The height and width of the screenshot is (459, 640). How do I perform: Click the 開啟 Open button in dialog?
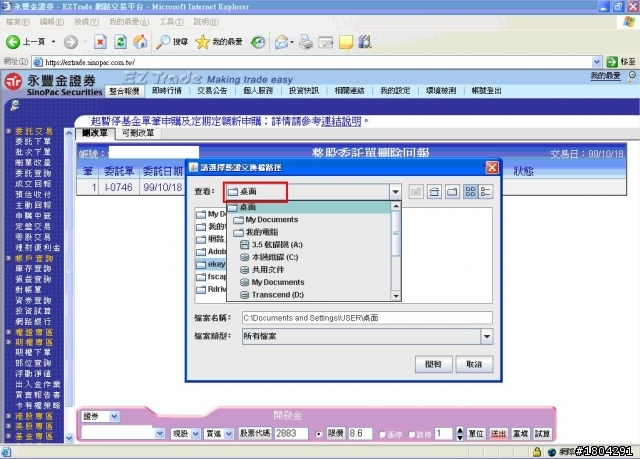coord(433,364)
